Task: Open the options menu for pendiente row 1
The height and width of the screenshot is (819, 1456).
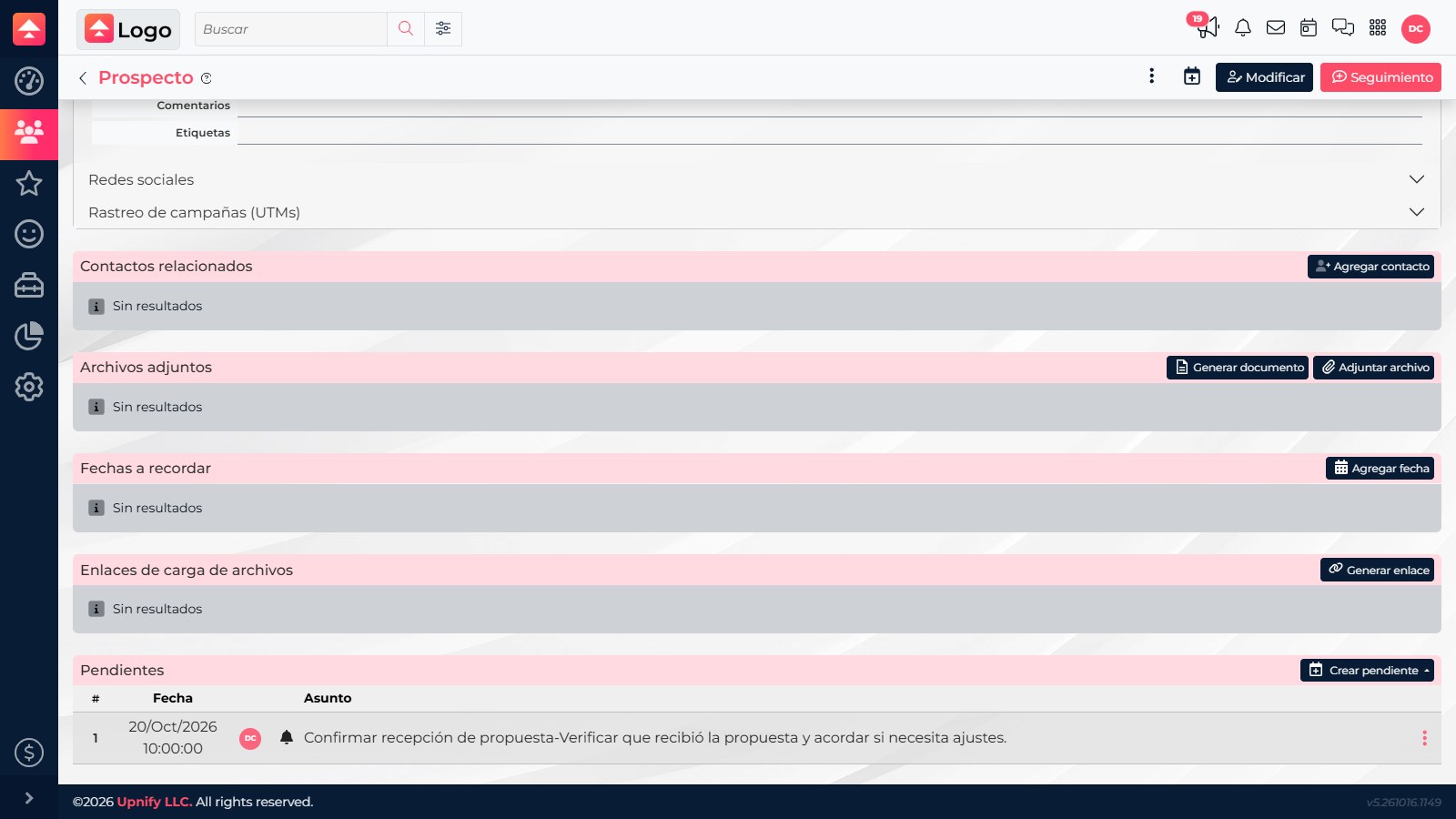Action: coord(1425,738)
